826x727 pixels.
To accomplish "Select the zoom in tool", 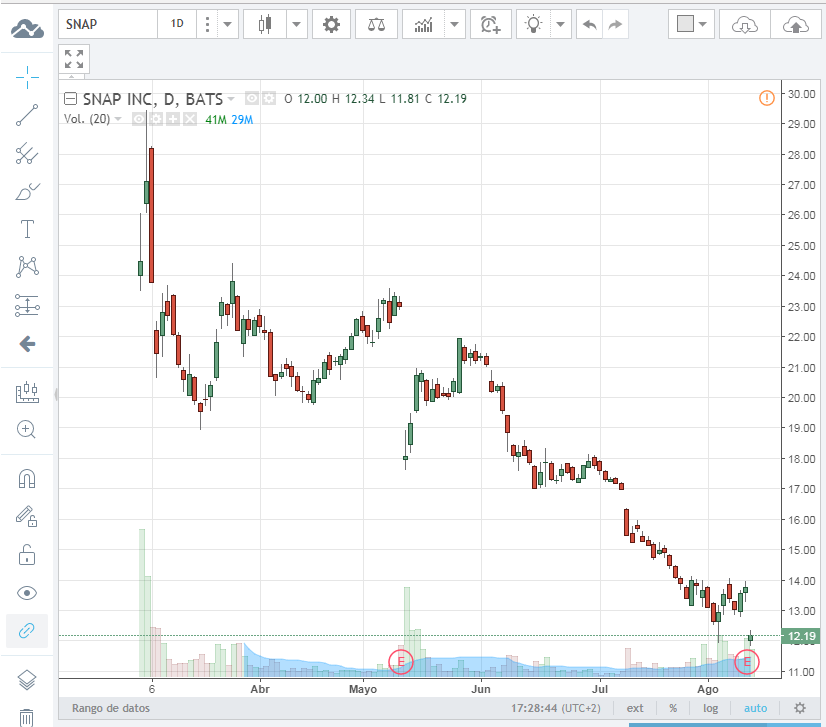I will 27,429.
